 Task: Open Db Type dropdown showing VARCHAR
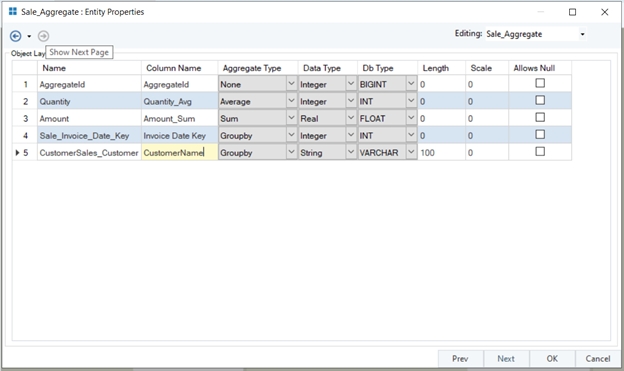(x=411, y=152)
